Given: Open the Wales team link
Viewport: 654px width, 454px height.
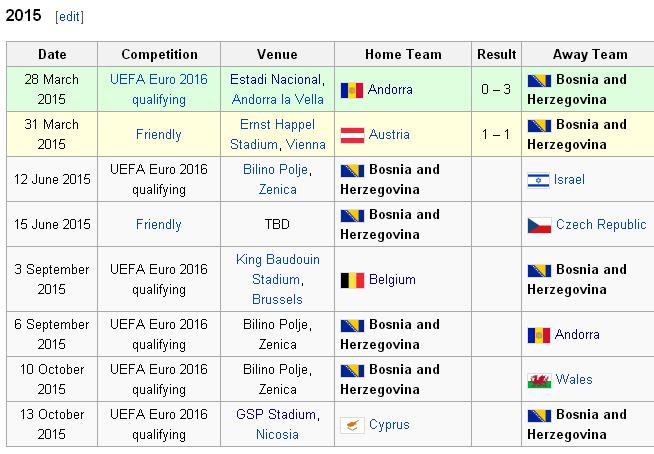Looking at the screenshot, I should tap(574, 379).
